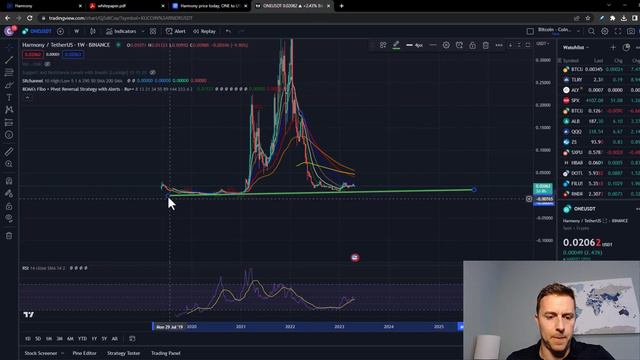Open the icons tool in left toolbar

pos(9,135)
